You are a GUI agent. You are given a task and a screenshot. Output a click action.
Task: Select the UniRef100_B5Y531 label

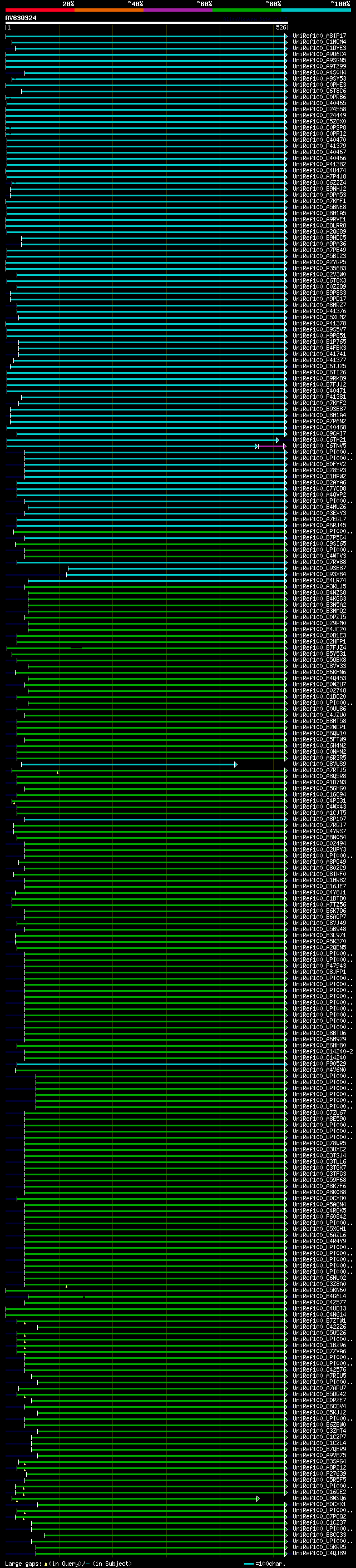(319, 654)
